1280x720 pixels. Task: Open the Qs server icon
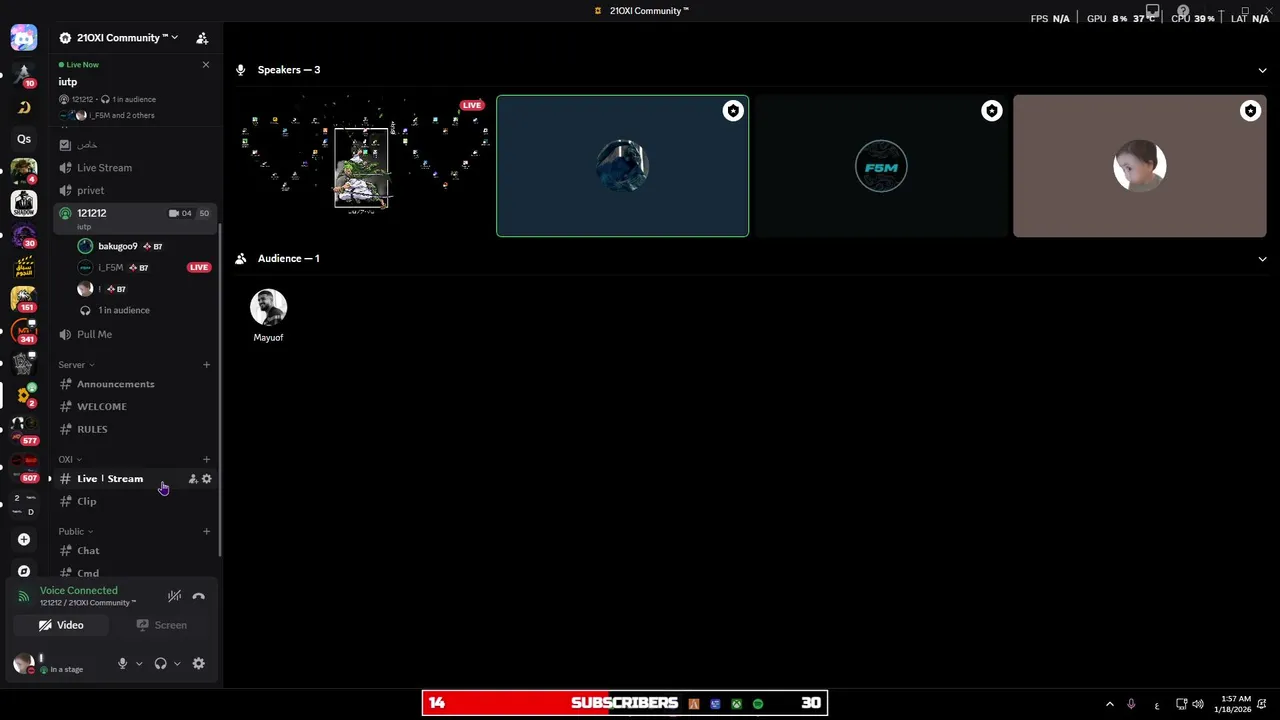click(24, 139)
